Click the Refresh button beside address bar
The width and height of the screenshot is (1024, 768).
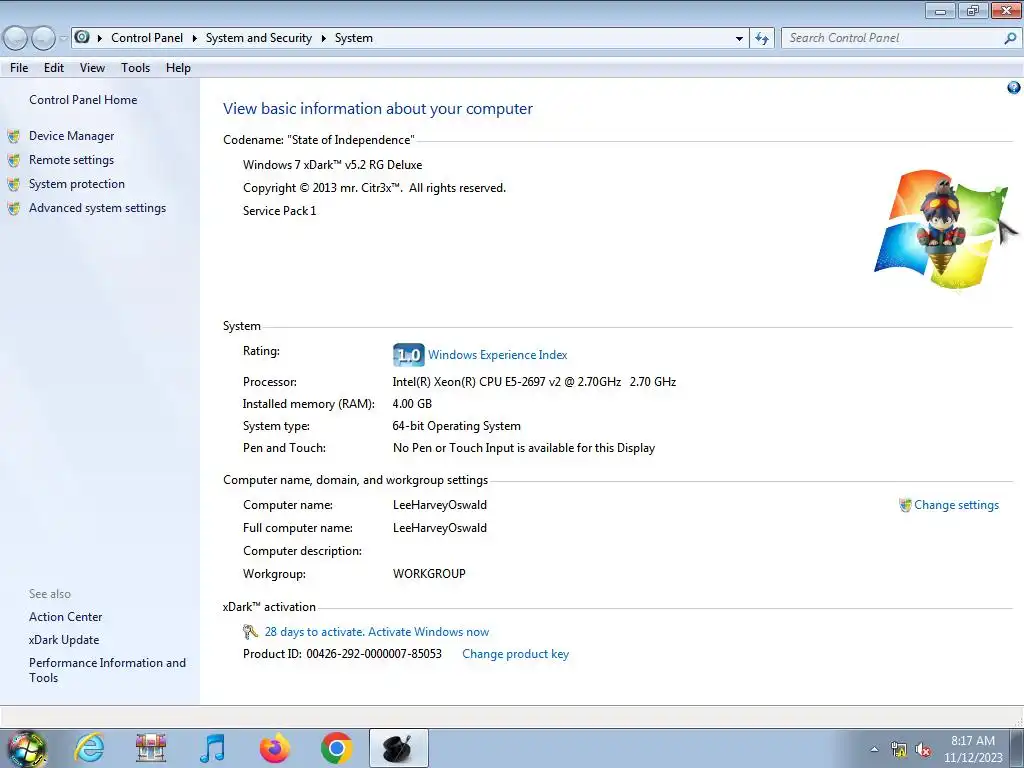(x=762, y=39)
